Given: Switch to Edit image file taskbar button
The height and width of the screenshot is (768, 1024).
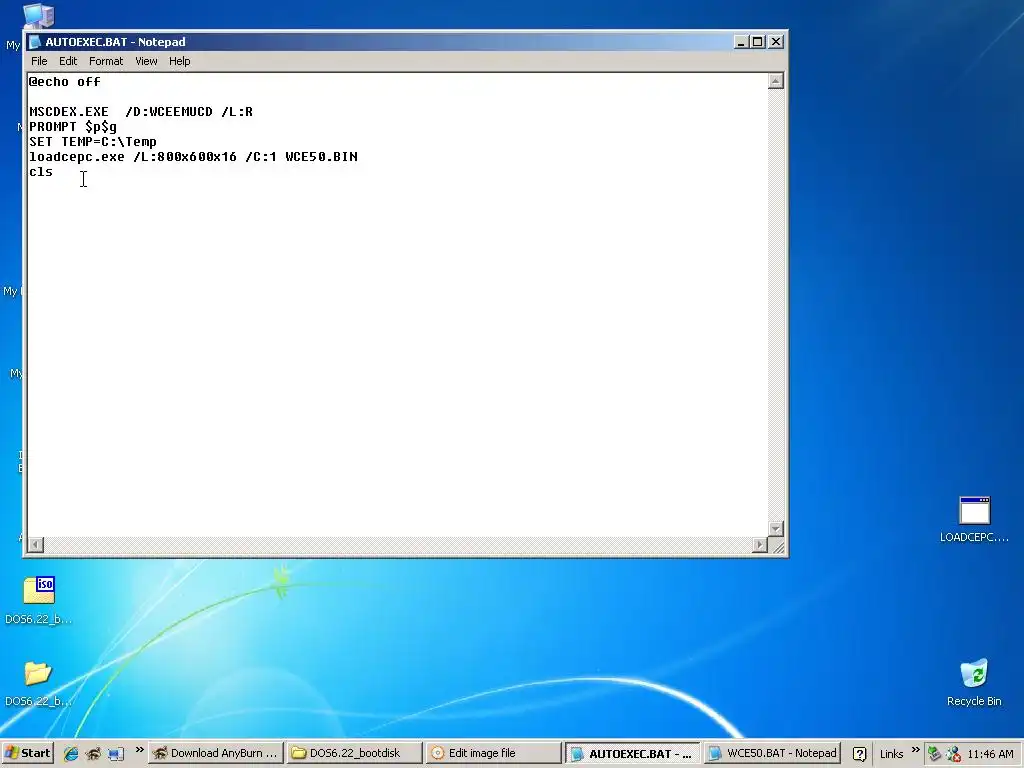Looking at the screenshot, I should (493, 753).
